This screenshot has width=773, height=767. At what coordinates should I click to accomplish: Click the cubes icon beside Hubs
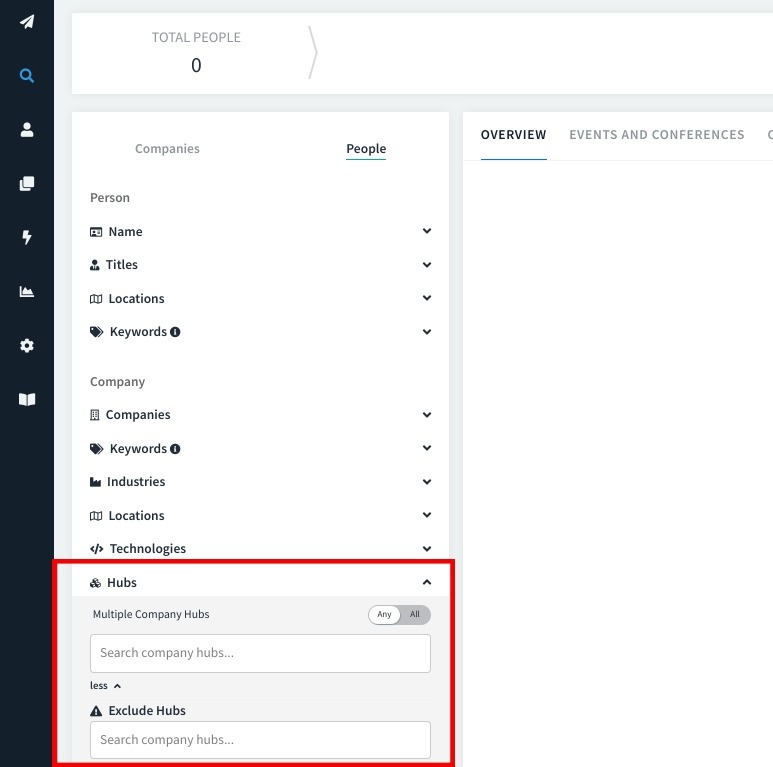pyautogui.click(x=96, y=583)
